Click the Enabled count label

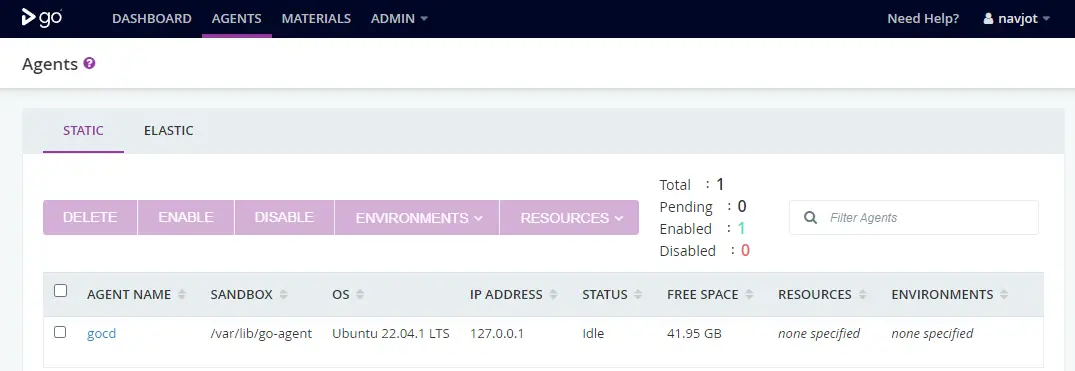[x=686, y=229]
